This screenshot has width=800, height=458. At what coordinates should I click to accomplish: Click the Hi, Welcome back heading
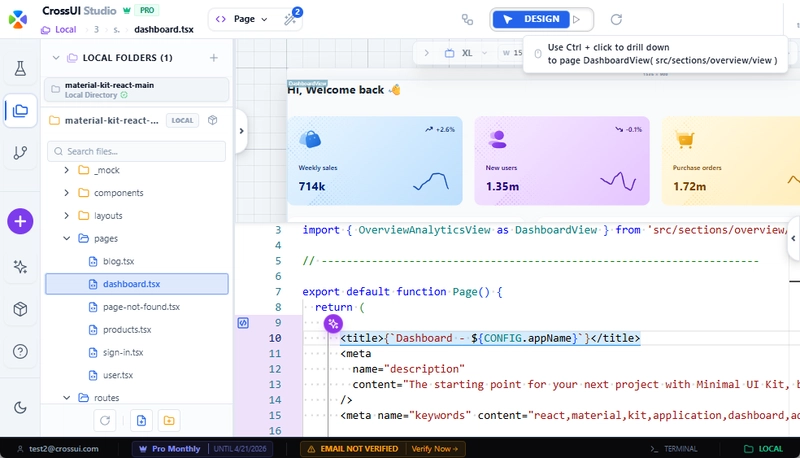[x=343, y=90]
